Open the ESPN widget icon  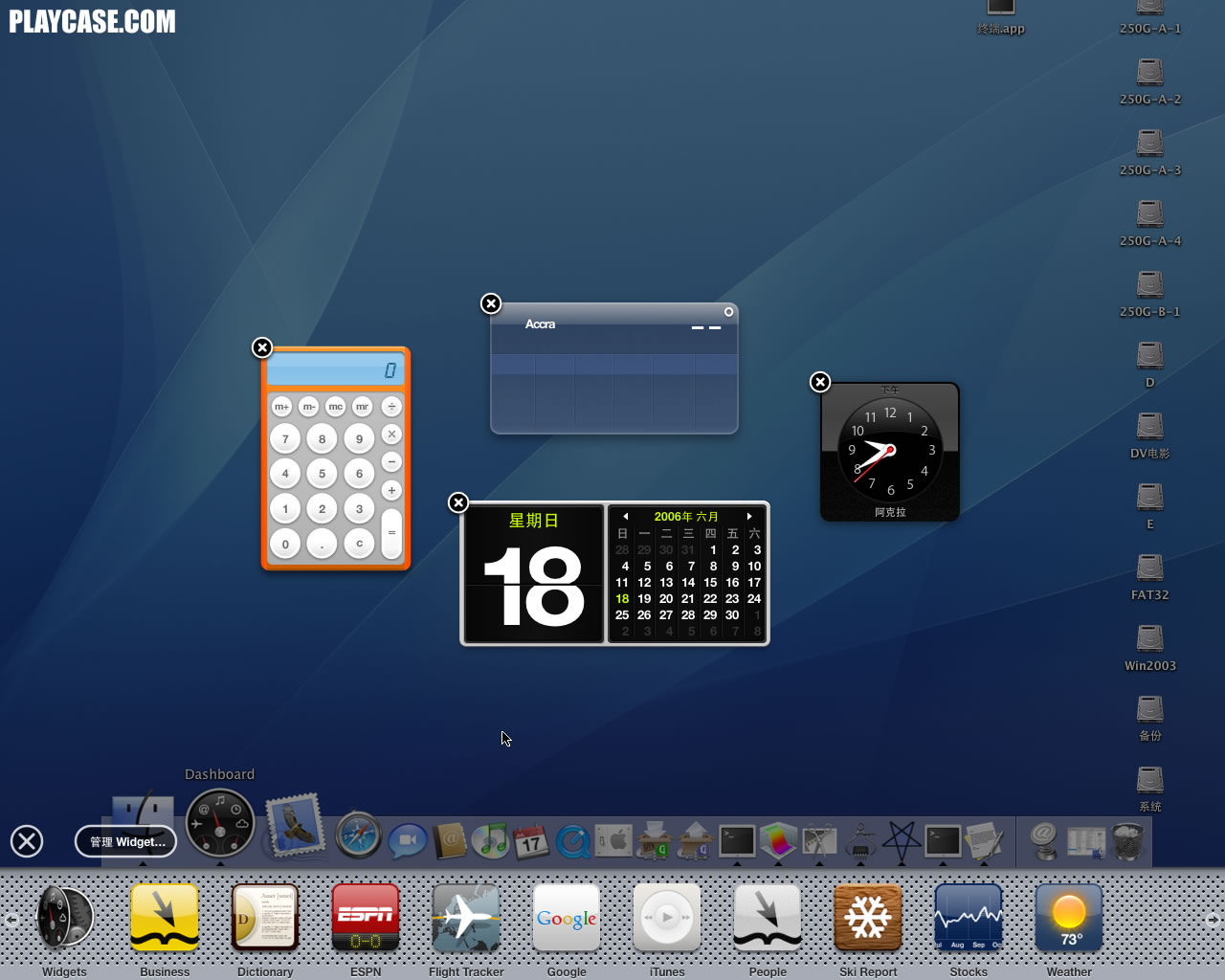pyautogui.click(x=366, y=918)
